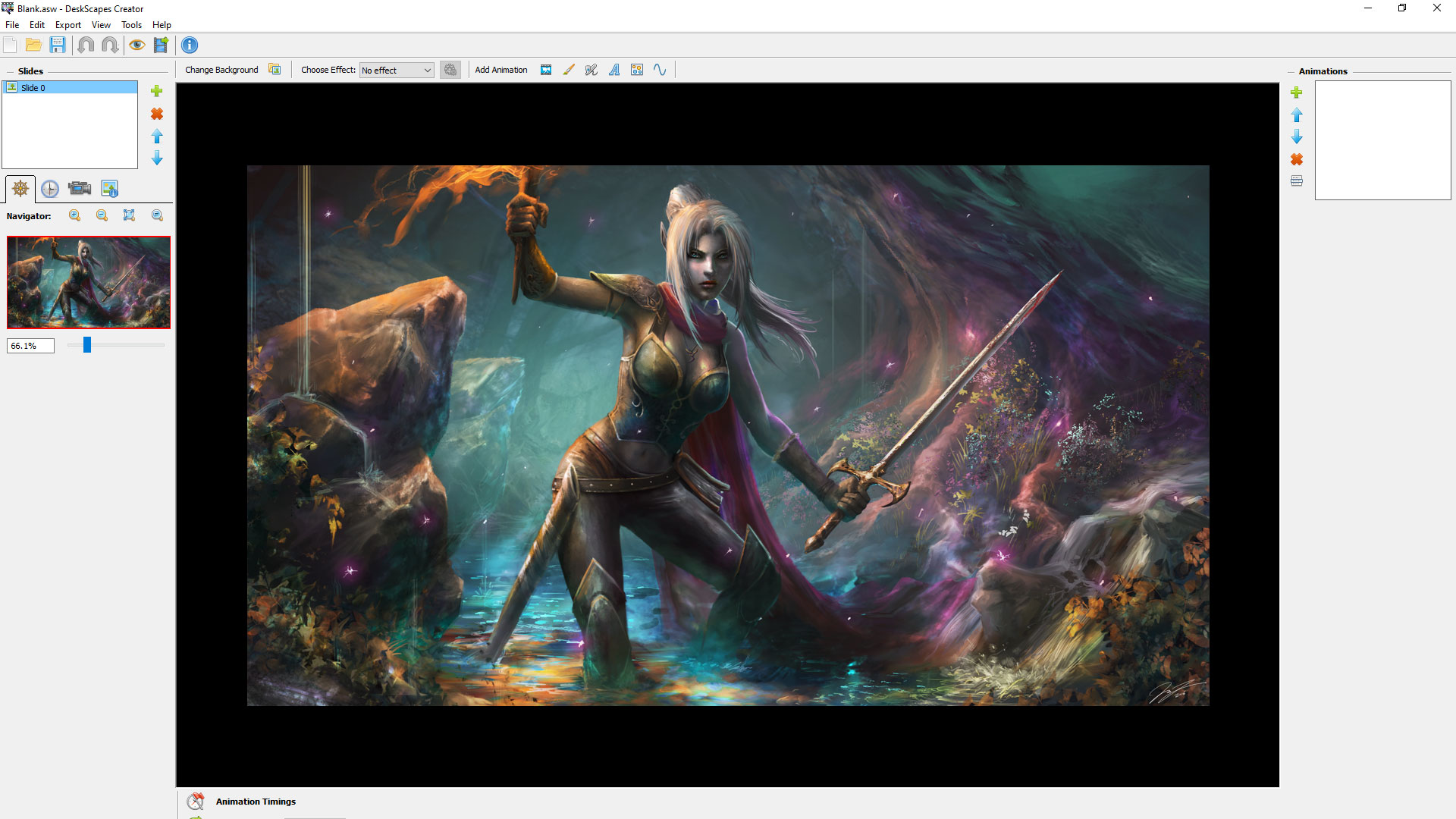Add an animation with the Animations green plus

tap(1297, 93)
